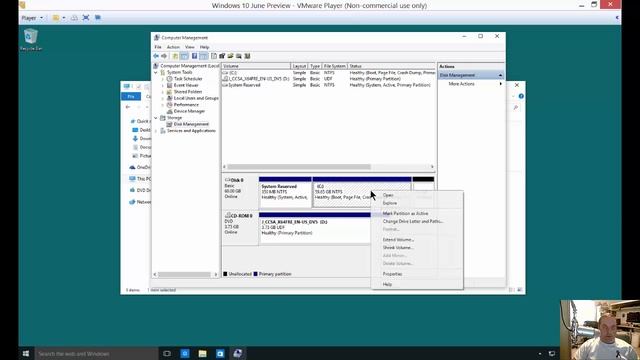Click the Status column header
The height and width of the screenshot is (360, 640).
pos(391,66)
